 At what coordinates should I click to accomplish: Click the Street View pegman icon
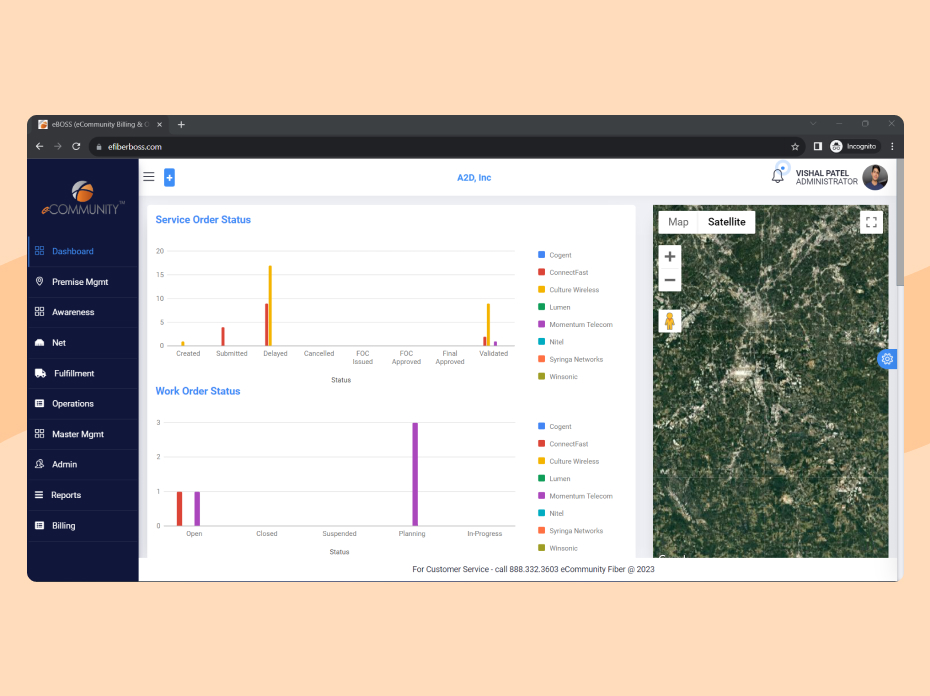[x=670, y=321]
